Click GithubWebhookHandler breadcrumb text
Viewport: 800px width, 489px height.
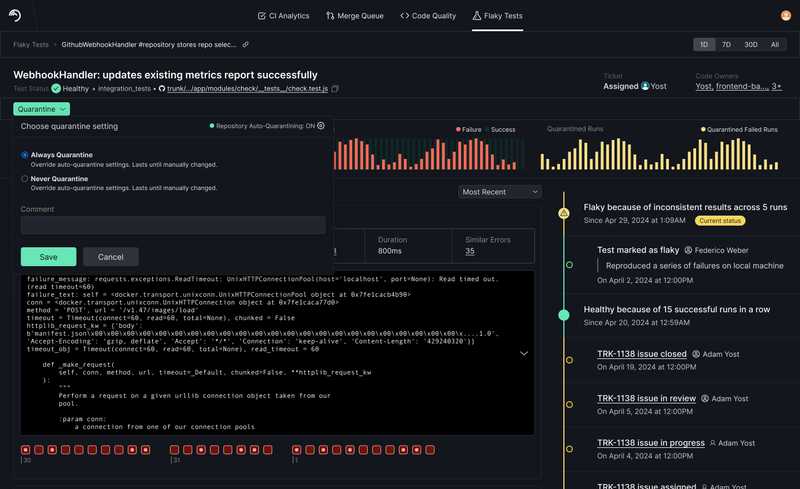[148, 44]
